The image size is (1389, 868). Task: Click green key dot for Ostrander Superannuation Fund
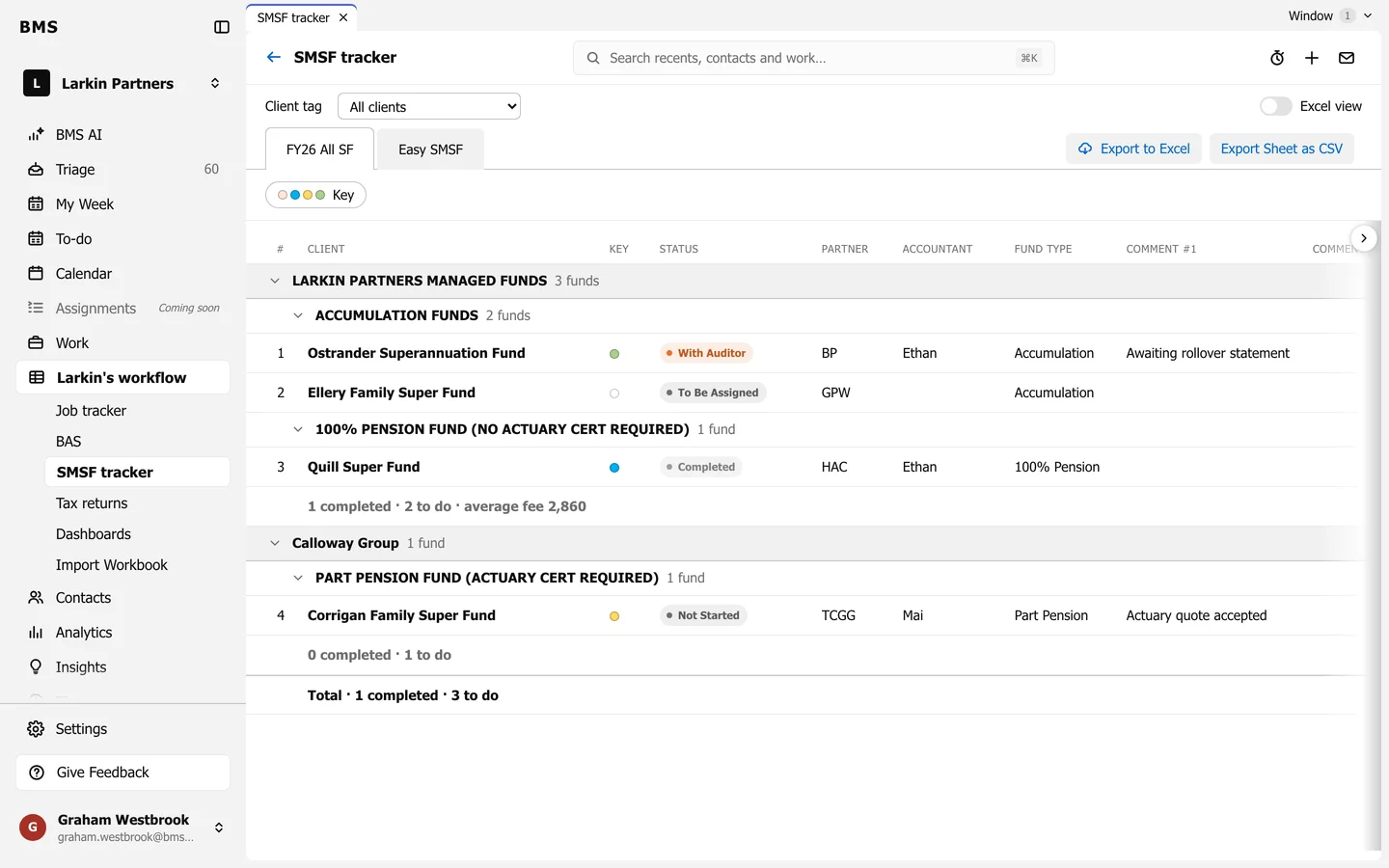pos(614,354)
